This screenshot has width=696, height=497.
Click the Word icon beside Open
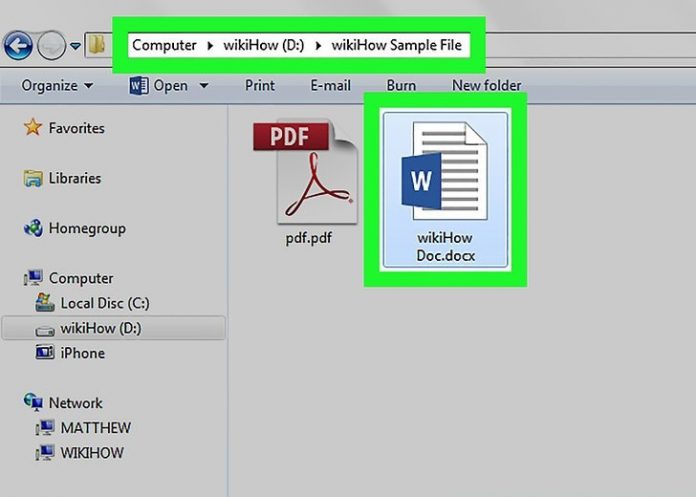click(x=139, y=86)
